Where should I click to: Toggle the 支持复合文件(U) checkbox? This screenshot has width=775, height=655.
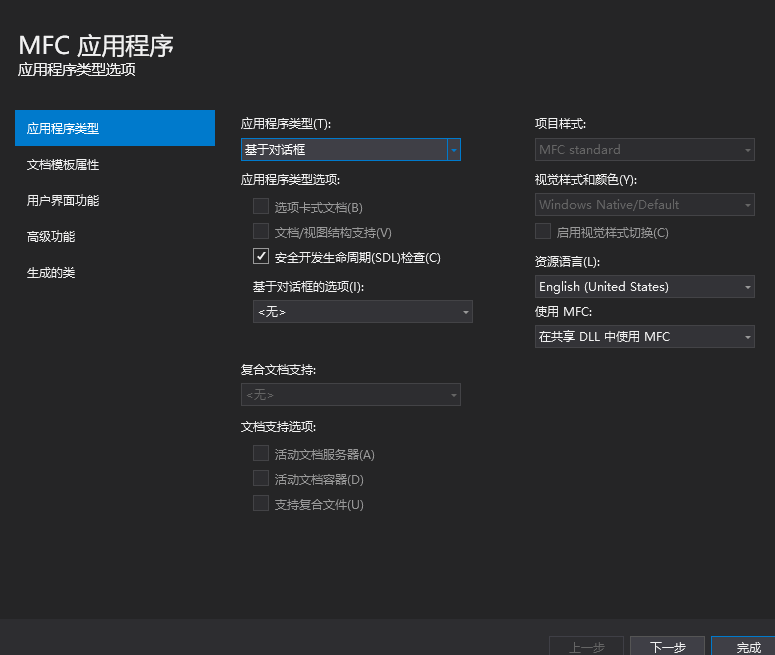261,503
